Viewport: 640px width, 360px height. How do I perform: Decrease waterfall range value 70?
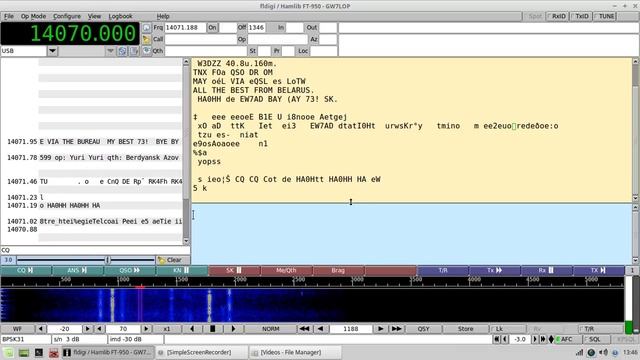click(99, 329)
